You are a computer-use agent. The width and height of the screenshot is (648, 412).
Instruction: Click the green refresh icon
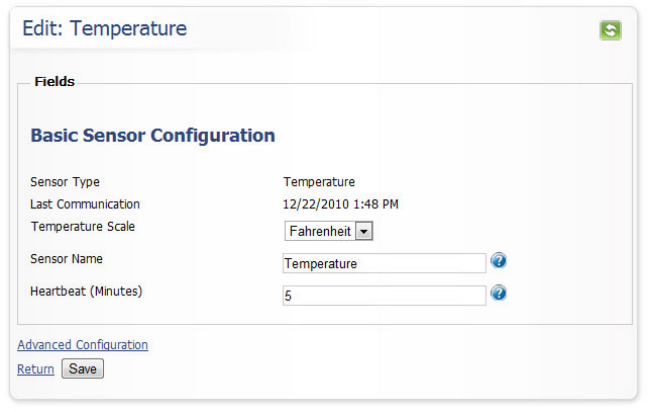610,30
